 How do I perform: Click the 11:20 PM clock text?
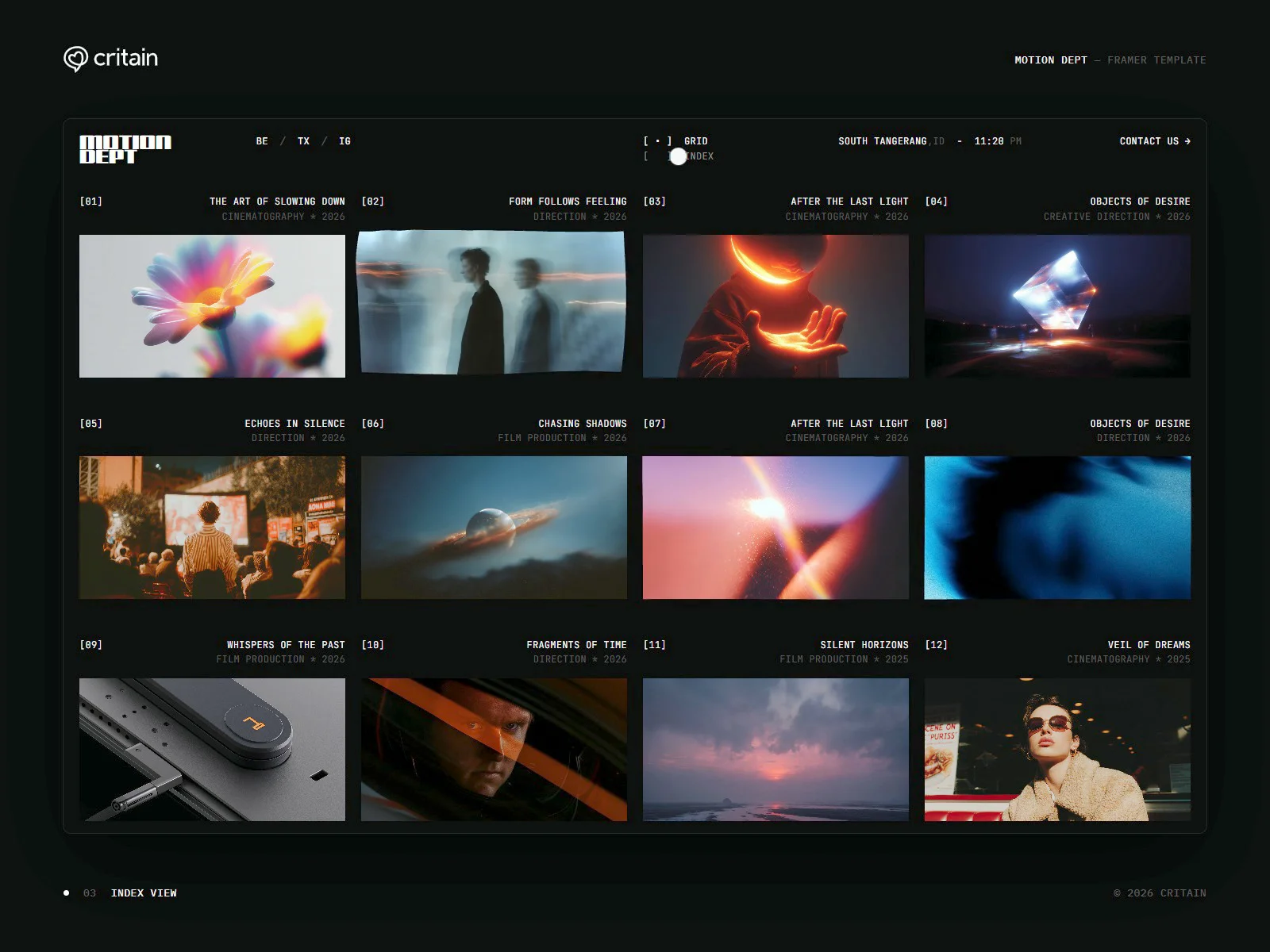click(998, 141)
